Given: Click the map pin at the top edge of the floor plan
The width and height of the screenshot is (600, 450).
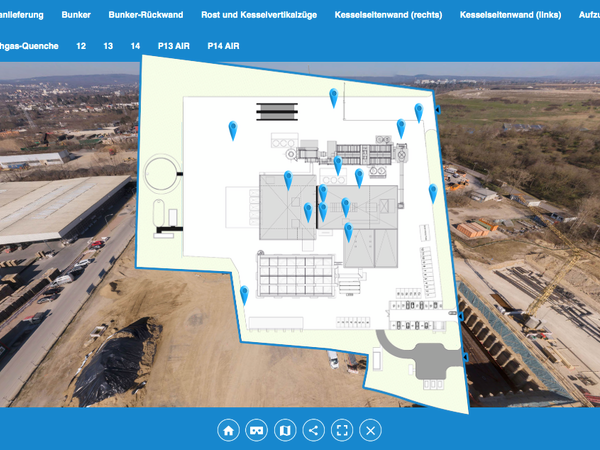Looking at the screenshot, I should pyautogui.click(x=334, y=95).
